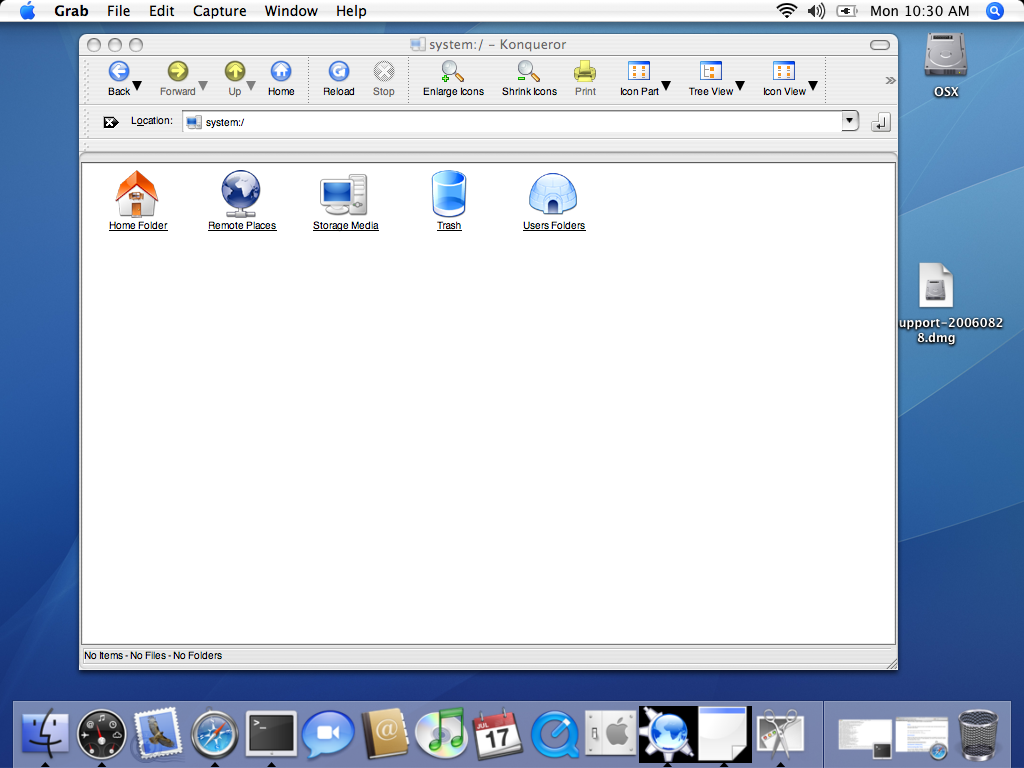This screenshot has height=768, width=1024.
Task: Open Spotlight search in menu bar
Action: point(994,11)
